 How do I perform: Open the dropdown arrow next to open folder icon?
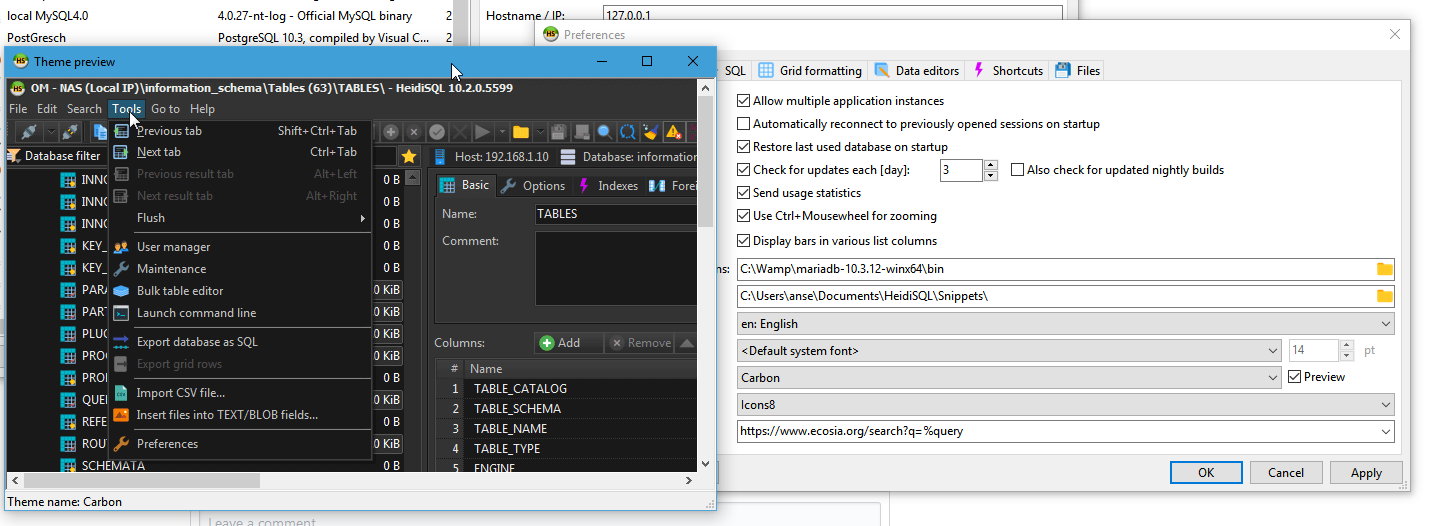point(539,132)
